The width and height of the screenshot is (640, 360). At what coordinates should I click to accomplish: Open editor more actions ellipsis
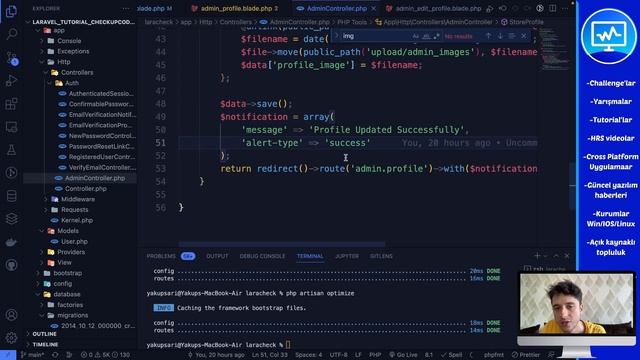click(565, 8)
